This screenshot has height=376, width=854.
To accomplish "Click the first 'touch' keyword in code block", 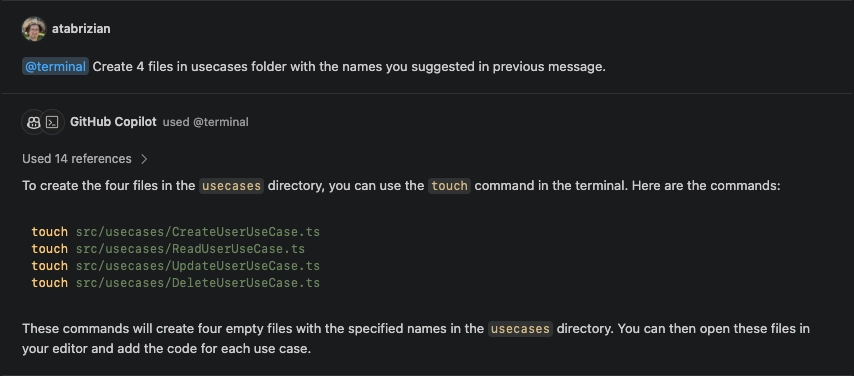I will point(50,232).
